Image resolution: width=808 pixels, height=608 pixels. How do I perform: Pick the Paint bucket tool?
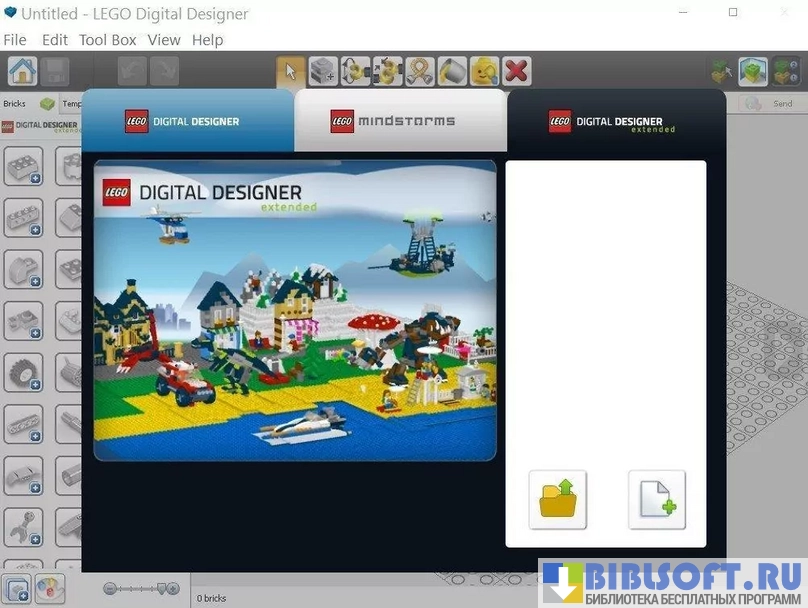pos(452,71)
